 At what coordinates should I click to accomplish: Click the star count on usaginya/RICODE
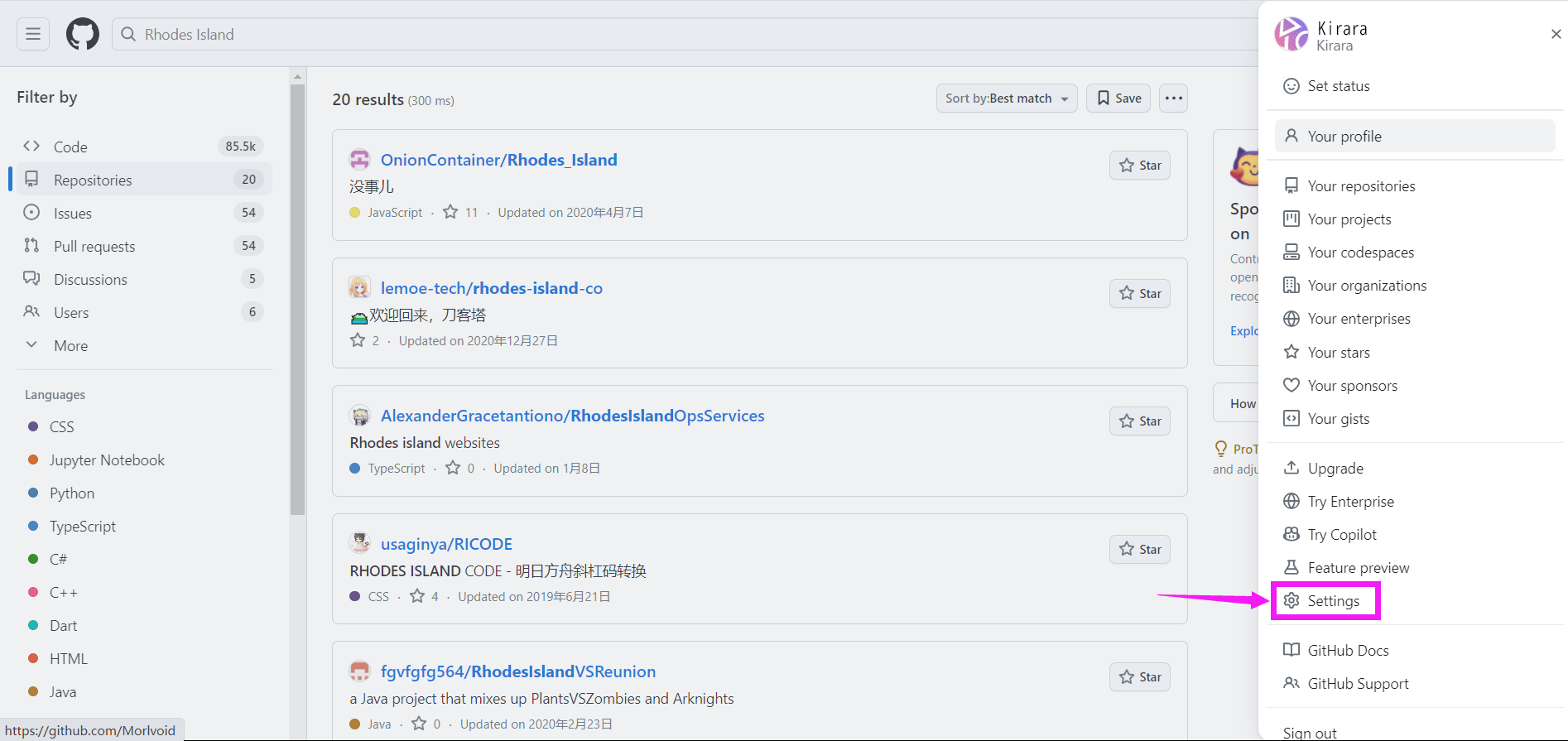point(425,596)
